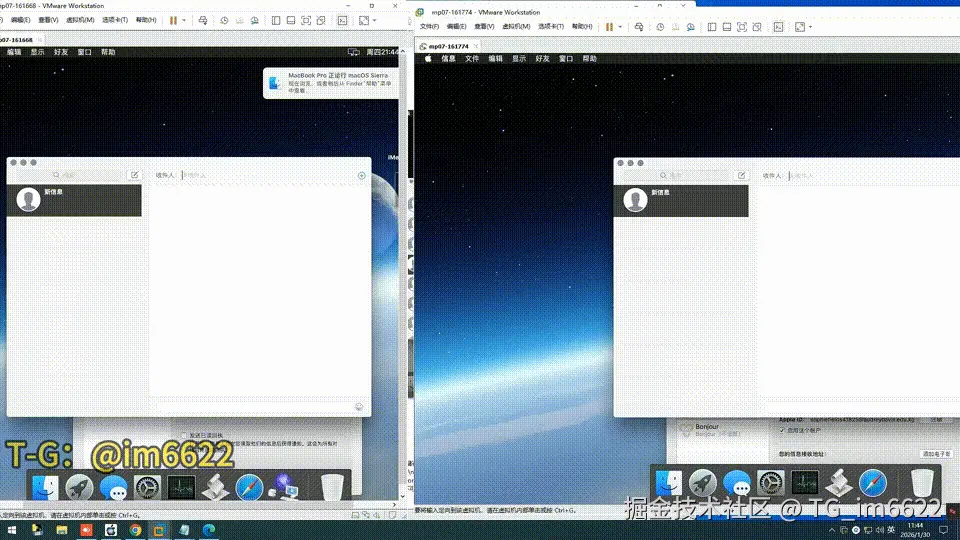
Task: Click Send Ctrl+Alt+Del icon in left VMware toolbar
Action: (203, 20)
